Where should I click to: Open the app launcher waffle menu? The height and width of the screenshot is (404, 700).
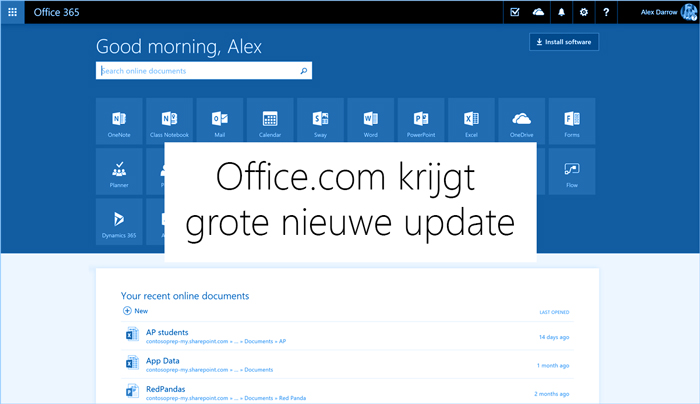(12, 12)
